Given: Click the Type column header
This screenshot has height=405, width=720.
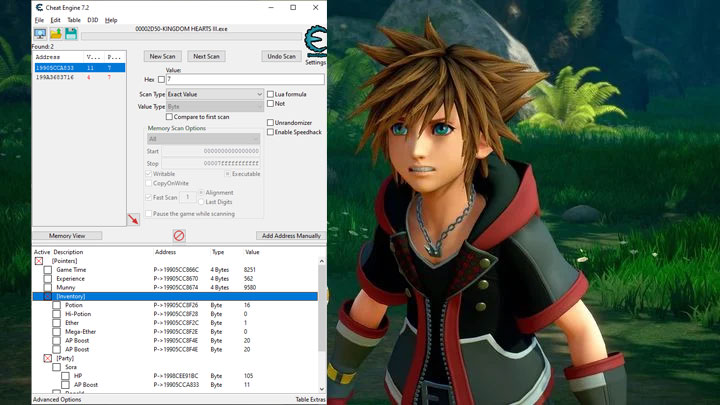Looking at the screenshot, I should click(218, 252).
